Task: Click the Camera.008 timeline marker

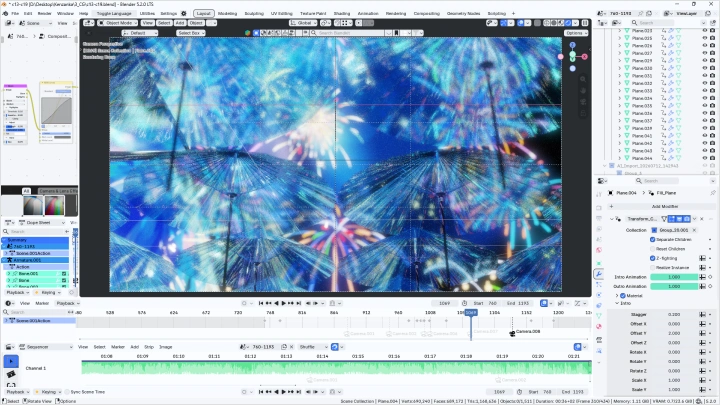Action: click(x=525, y=332)
